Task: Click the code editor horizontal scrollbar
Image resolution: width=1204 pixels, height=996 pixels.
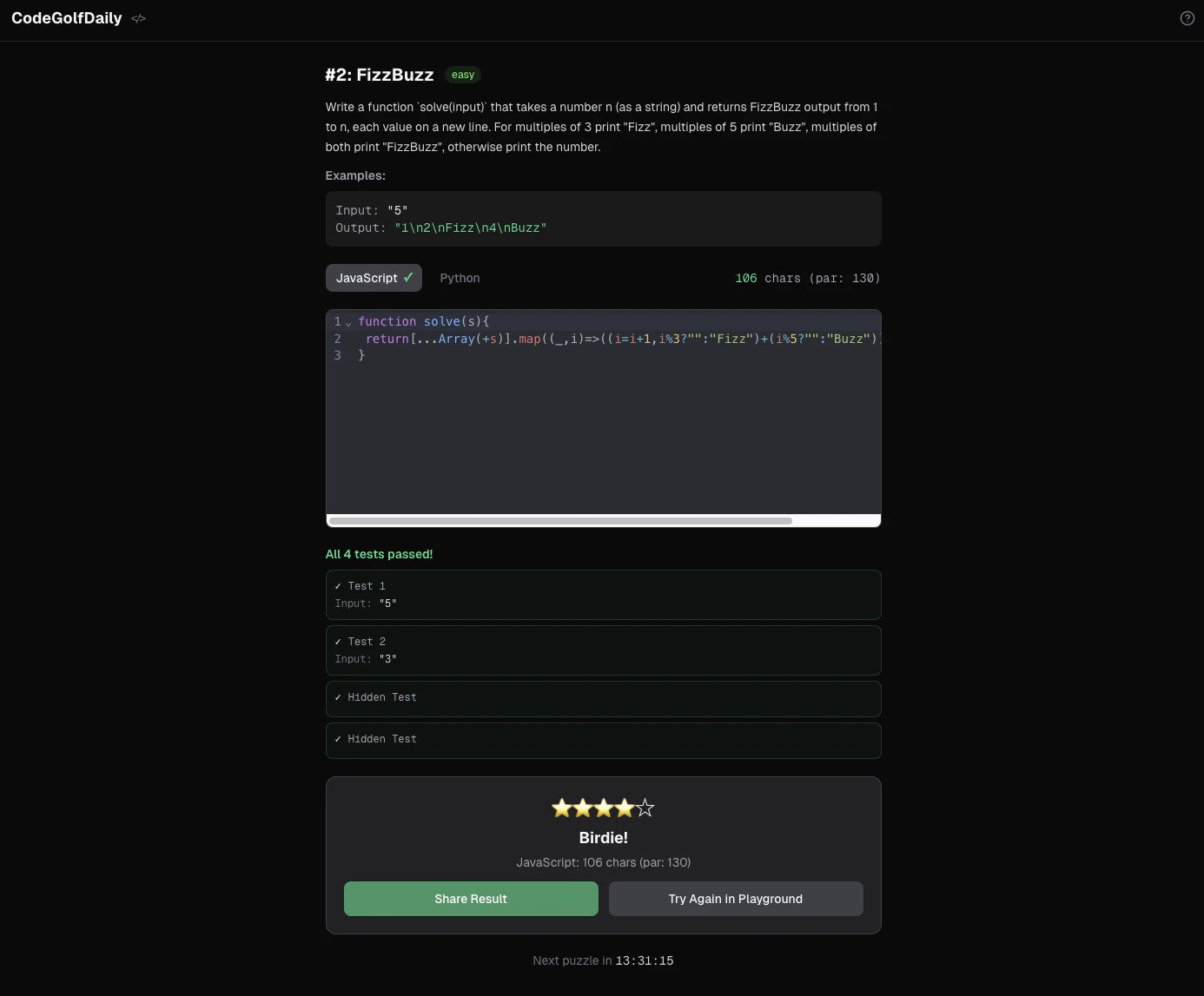Action: 560,521
